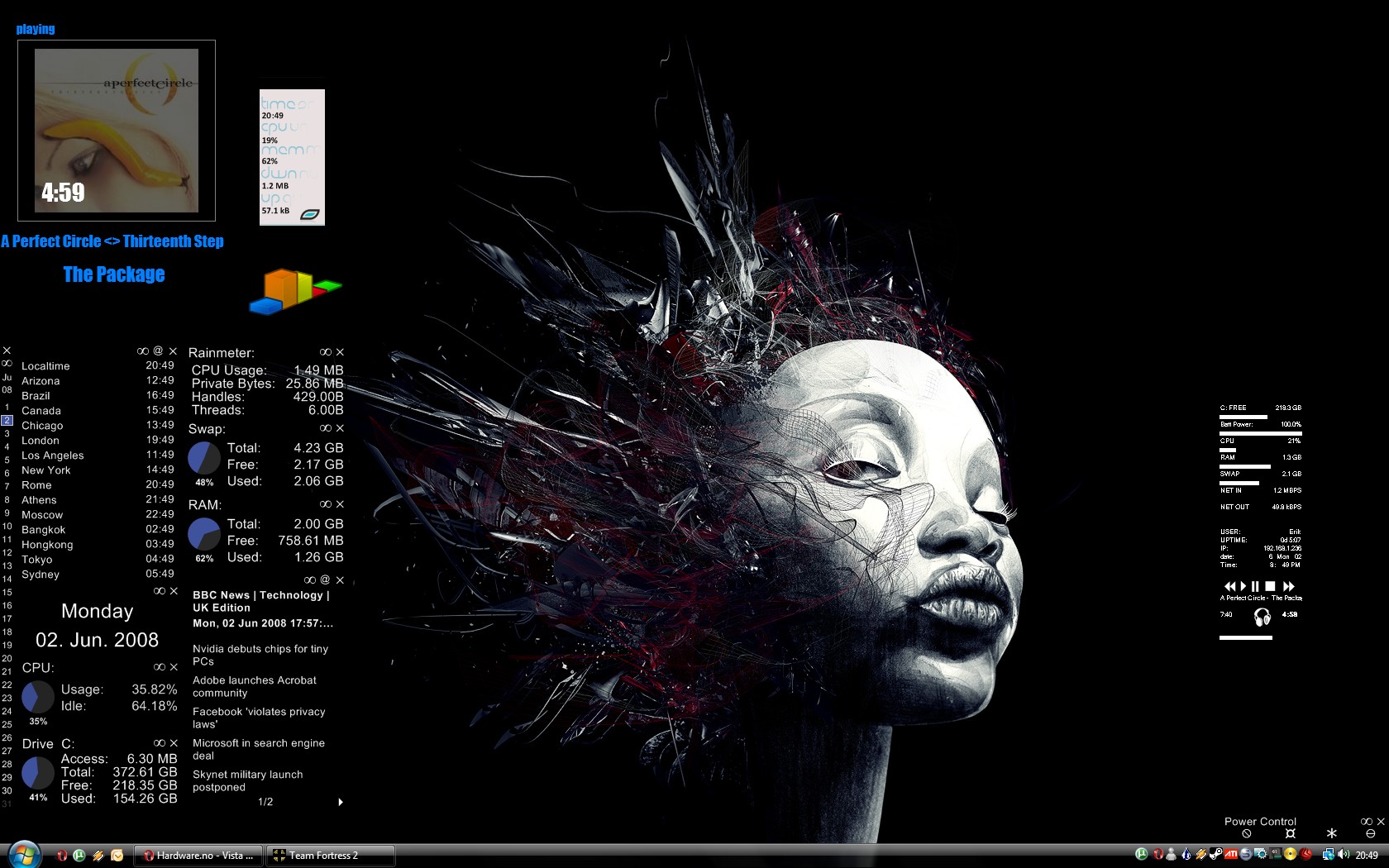
Task: Click the C: FREE bar in the right widget
Action: (1243, 417)
